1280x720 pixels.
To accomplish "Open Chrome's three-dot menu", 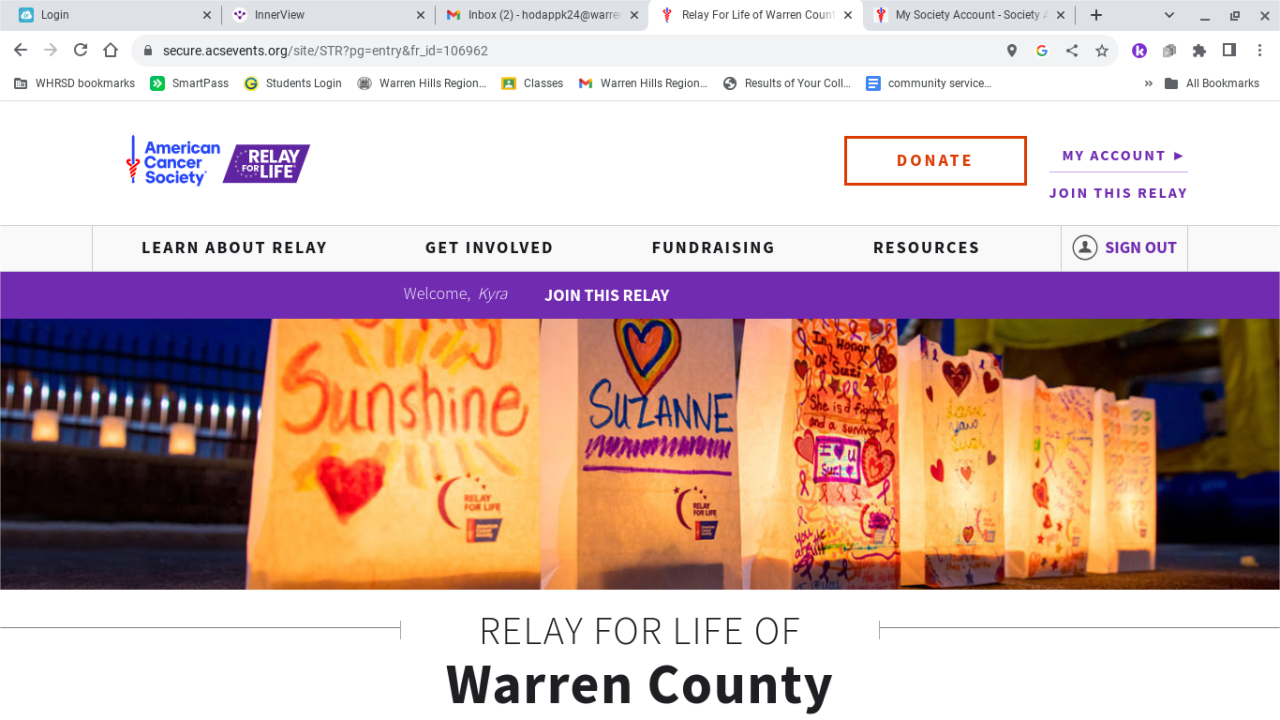I will click(x=1259, y=50).
